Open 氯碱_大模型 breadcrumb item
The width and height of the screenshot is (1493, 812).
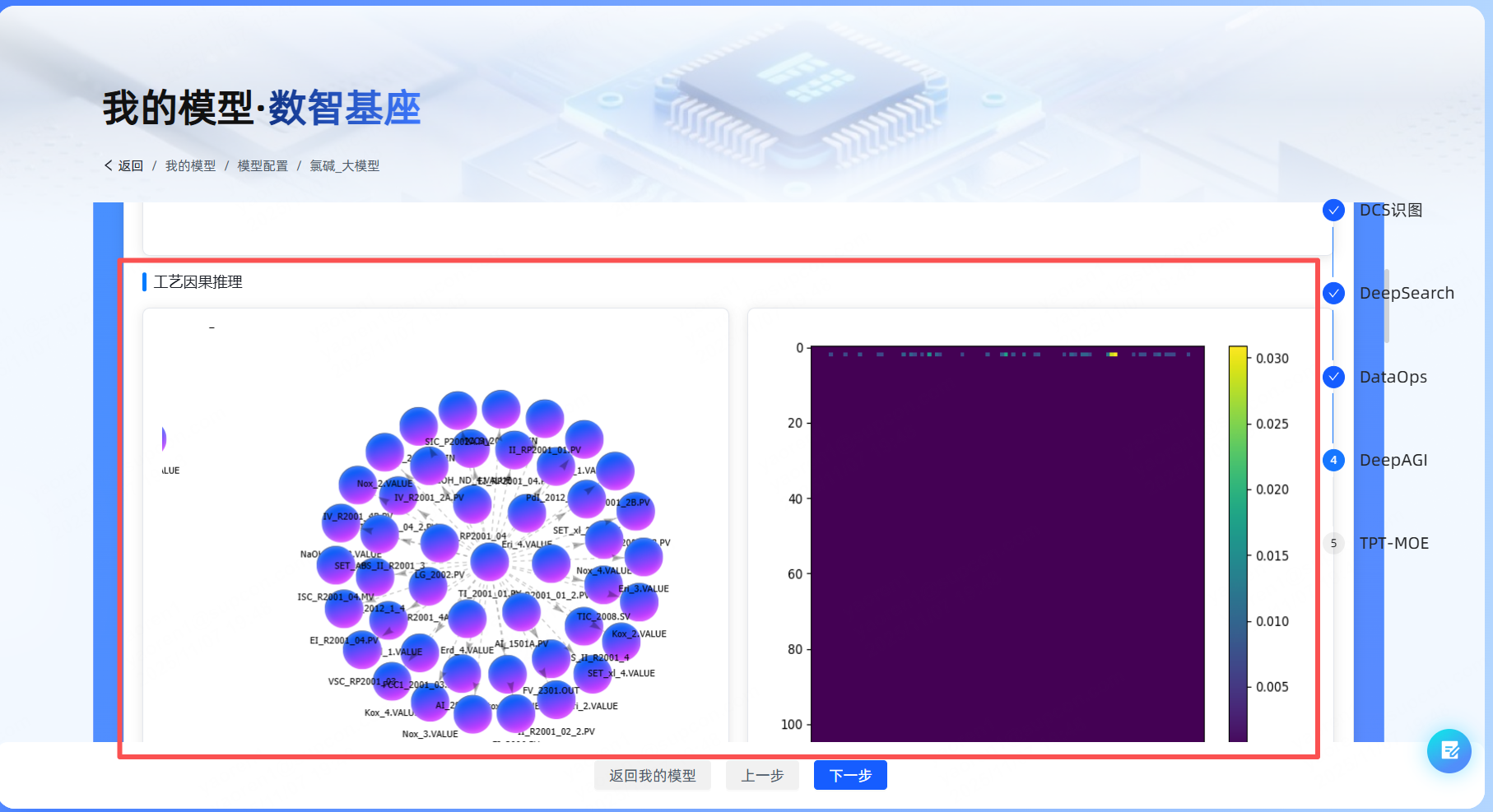point(344,165)
